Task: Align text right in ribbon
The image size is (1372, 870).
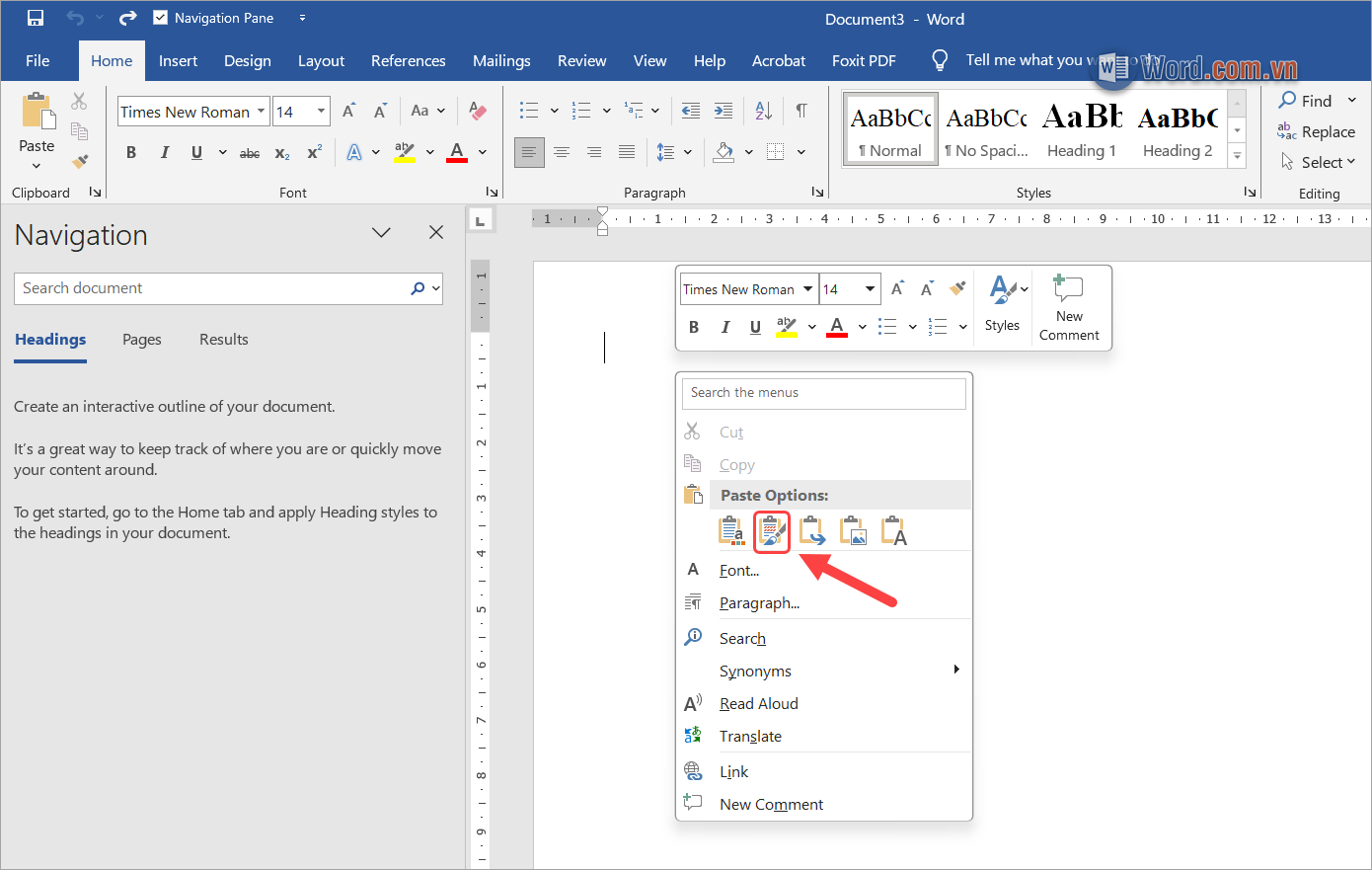Action: pos(594,152)
